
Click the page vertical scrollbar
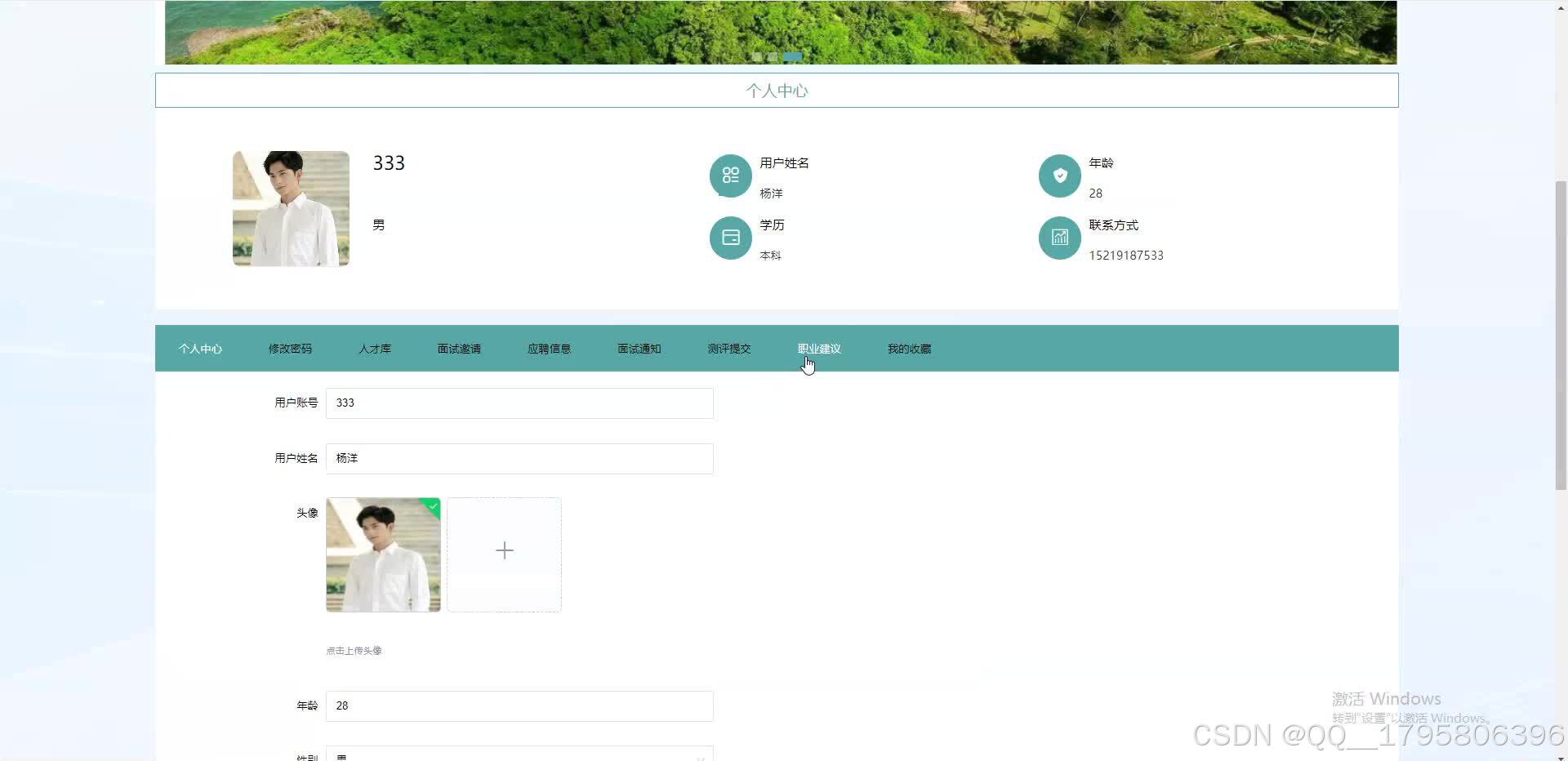coord(1561,335)
